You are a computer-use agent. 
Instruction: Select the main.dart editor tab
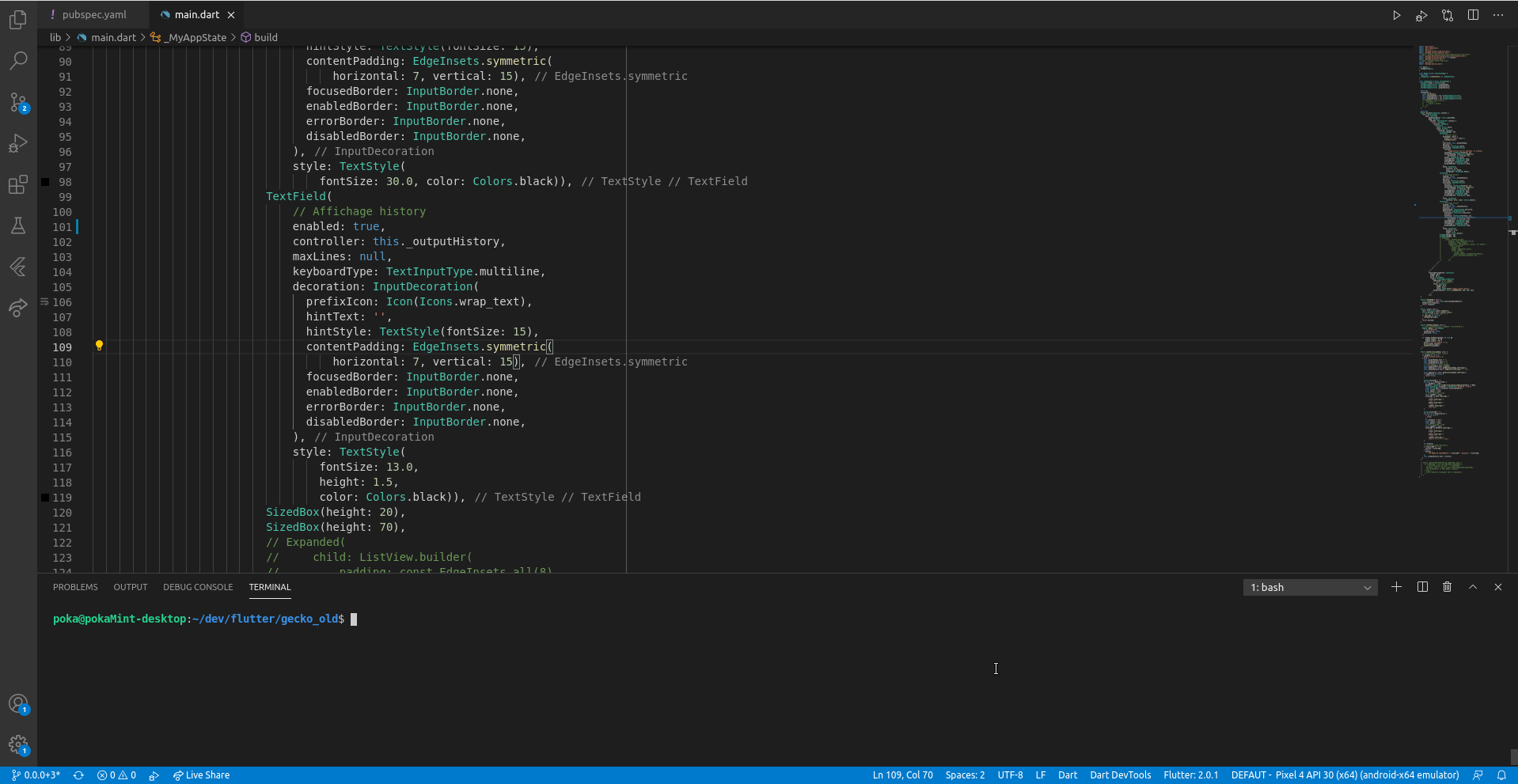[196, 15]
